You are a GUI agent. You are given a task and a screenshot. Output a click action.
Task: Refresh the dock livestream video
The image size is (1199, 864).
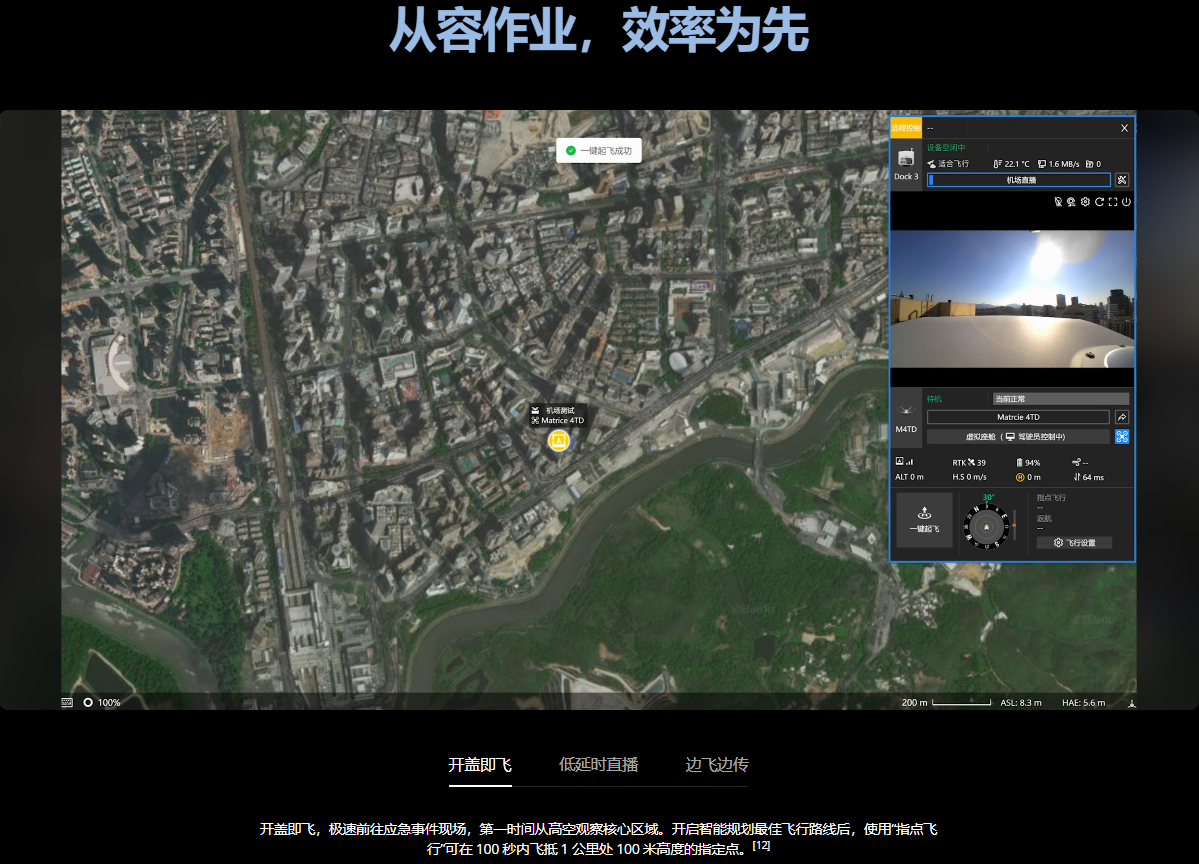(1099, 202)
